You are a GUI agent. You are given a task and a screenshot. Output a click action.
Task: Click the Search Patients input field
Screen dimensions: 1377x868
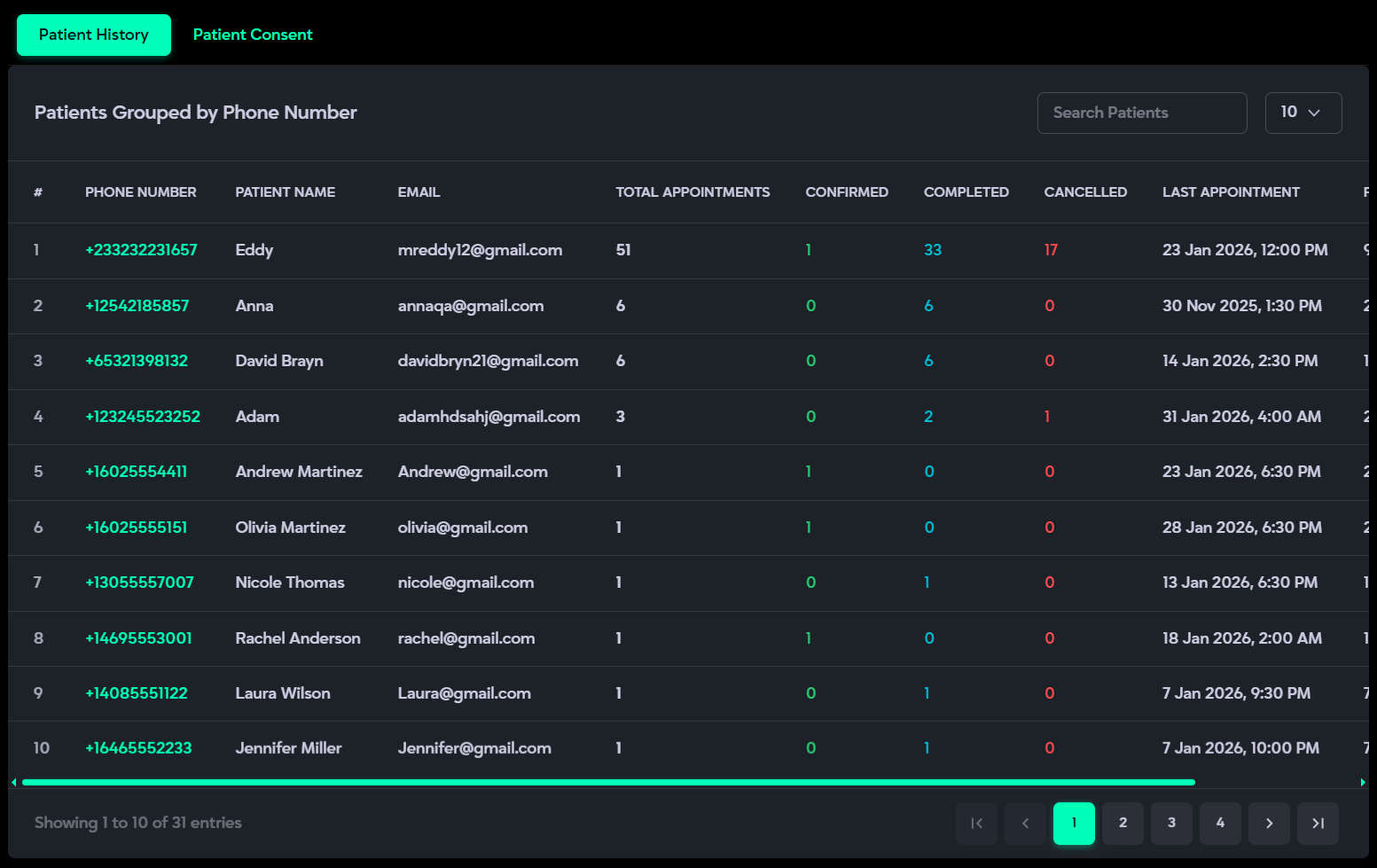pyautogui.click(x=1141, y=113)
